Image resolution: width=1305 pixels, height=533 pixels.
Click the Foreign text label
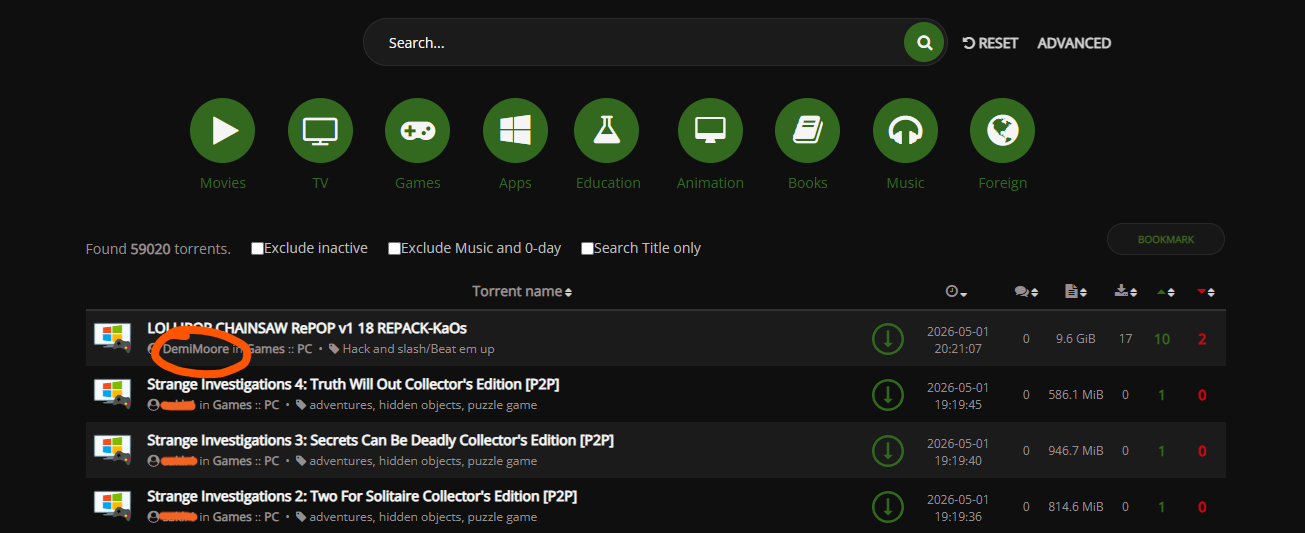point(1002,183)
